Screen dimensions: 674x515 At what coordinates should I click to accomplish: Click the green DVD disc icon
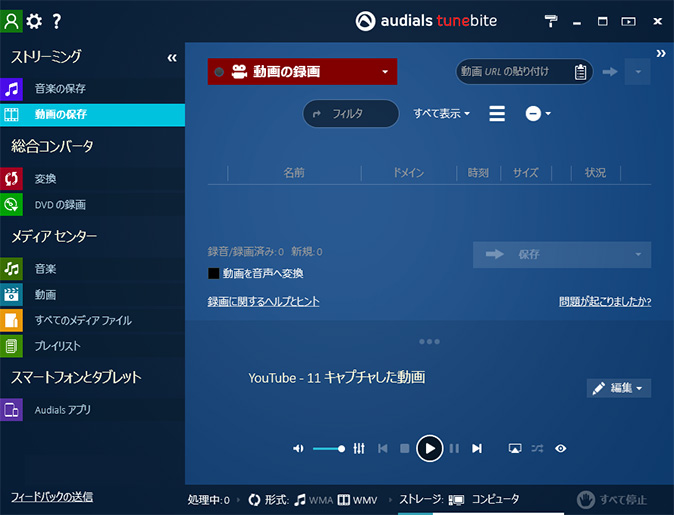11,205
